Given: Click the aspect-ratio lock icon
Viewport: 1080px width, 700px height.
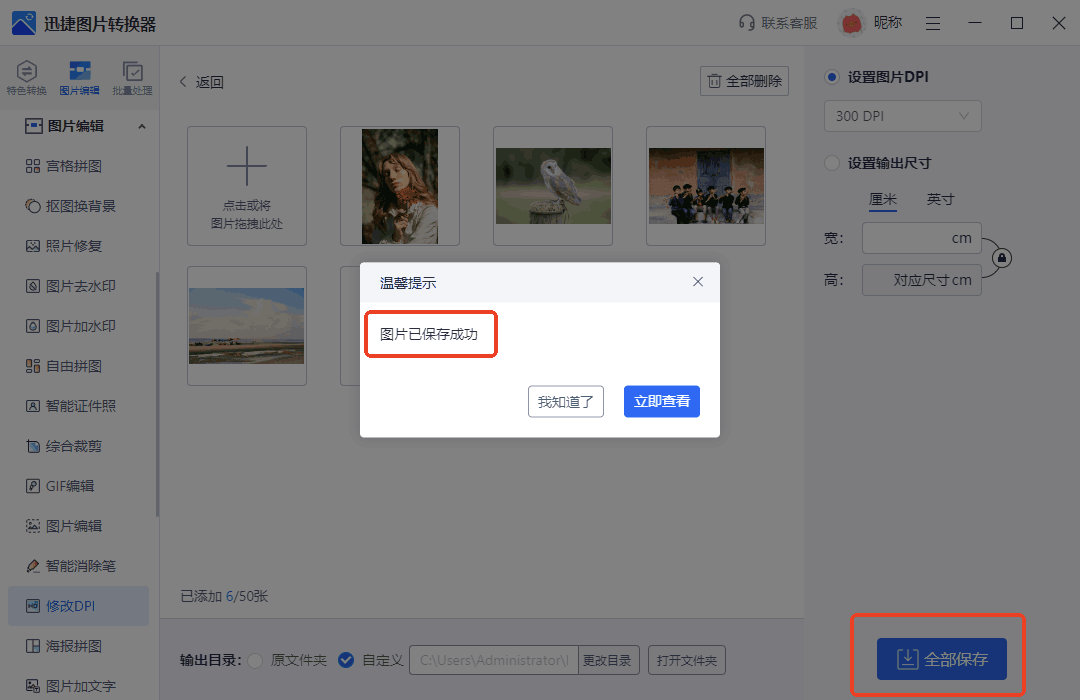Looking at the screenshot, I should (x=1000, y=258).
